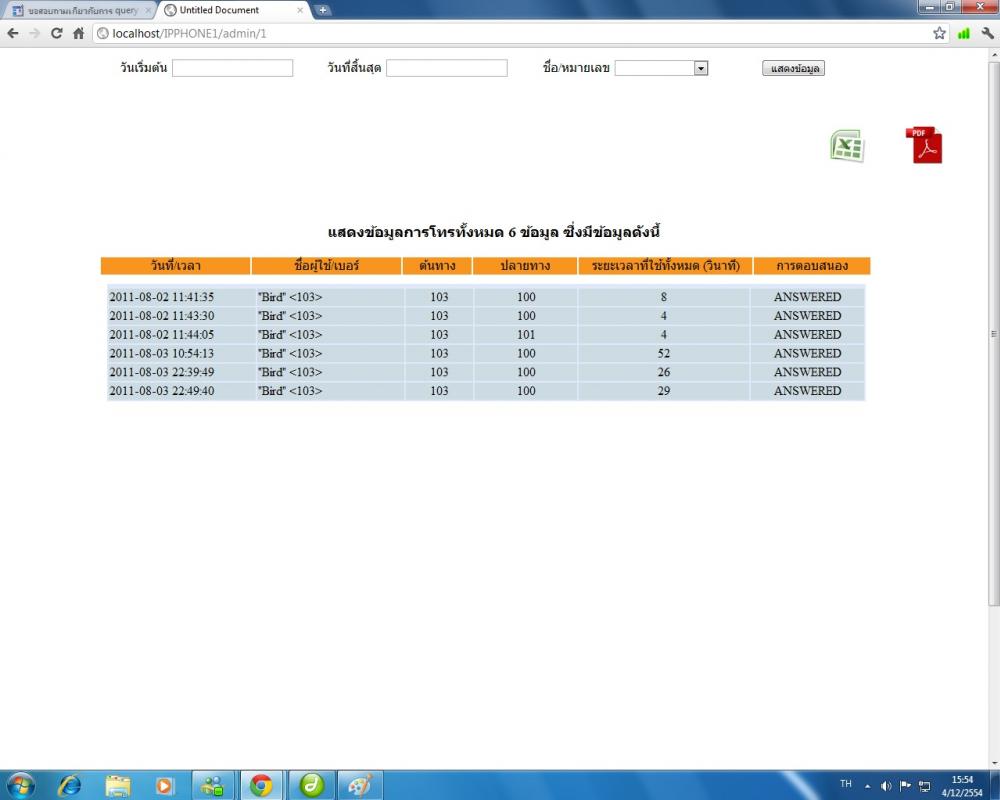Click the วันที่/เวลา column header
The width and height of the screenshot is (1000, 800).
tap(175, 265)
